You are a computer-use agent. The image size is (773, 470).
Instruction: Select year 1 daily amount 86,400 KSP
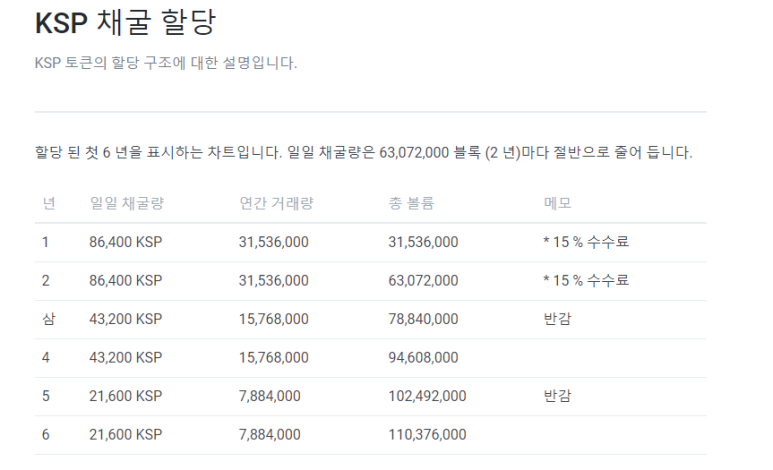pos(126,242)
